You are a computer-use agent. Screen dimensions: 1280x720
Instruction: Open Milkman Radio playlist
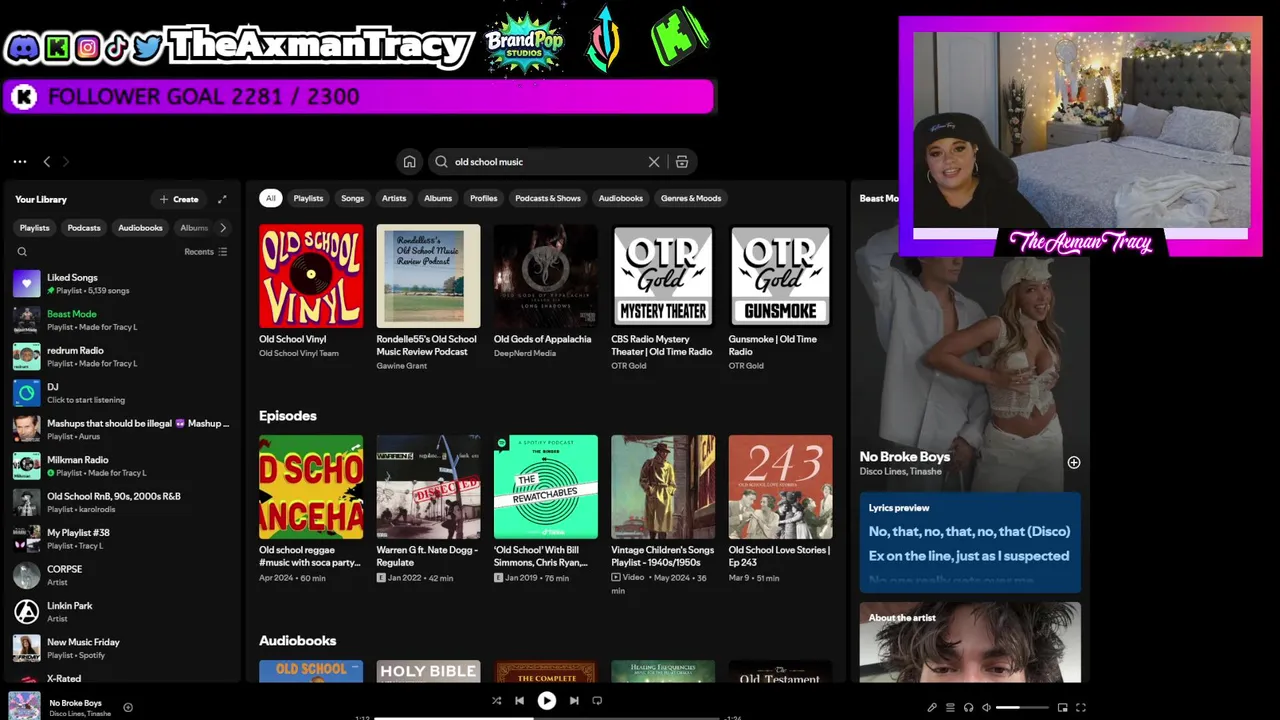pos(121,466)
